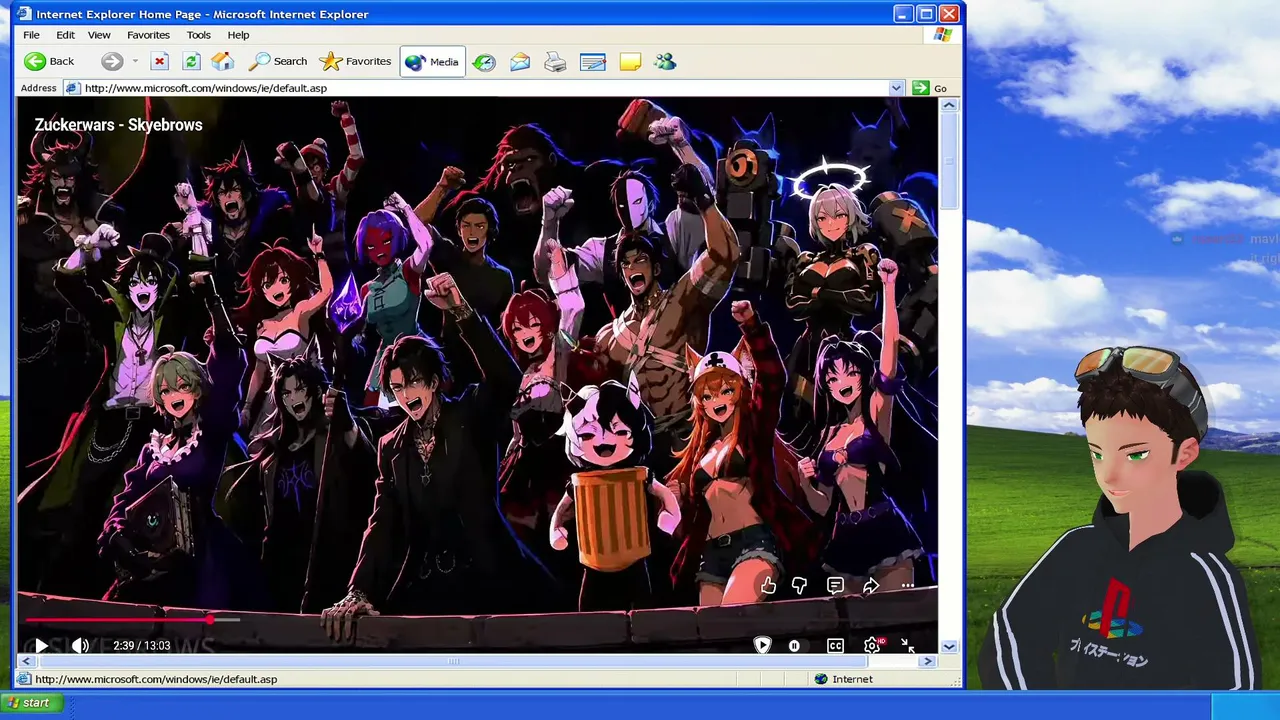Go to the Home page icon

coord(222,62)
